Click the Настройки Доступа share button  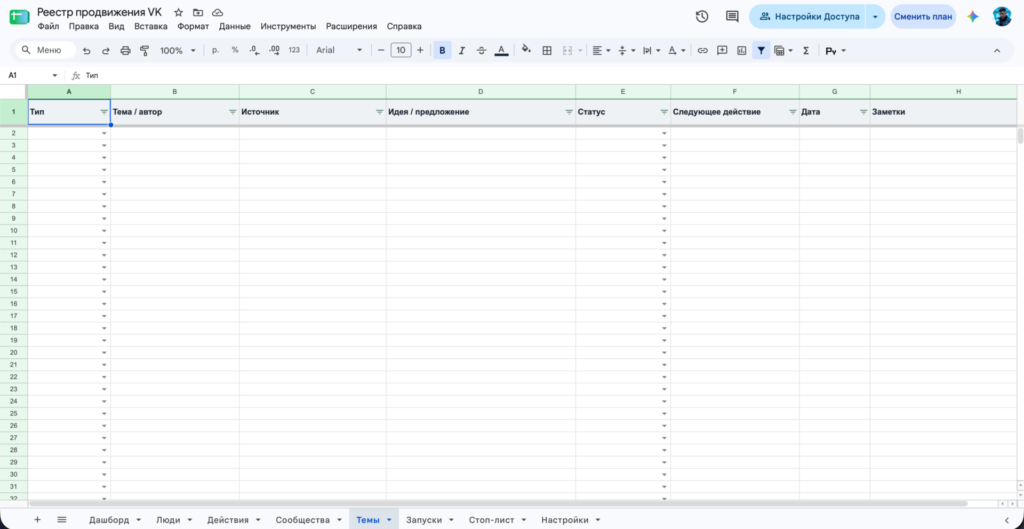[808, 17]
